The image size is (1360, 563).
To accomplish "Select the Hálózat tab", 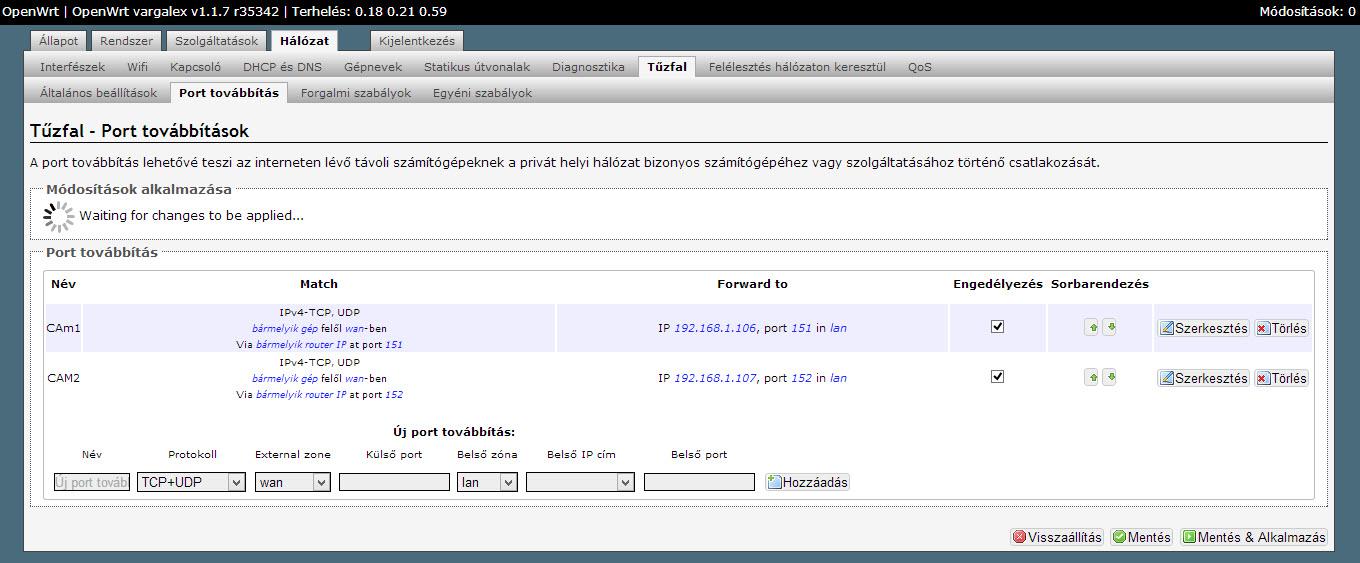I will (x=304, y=41).
